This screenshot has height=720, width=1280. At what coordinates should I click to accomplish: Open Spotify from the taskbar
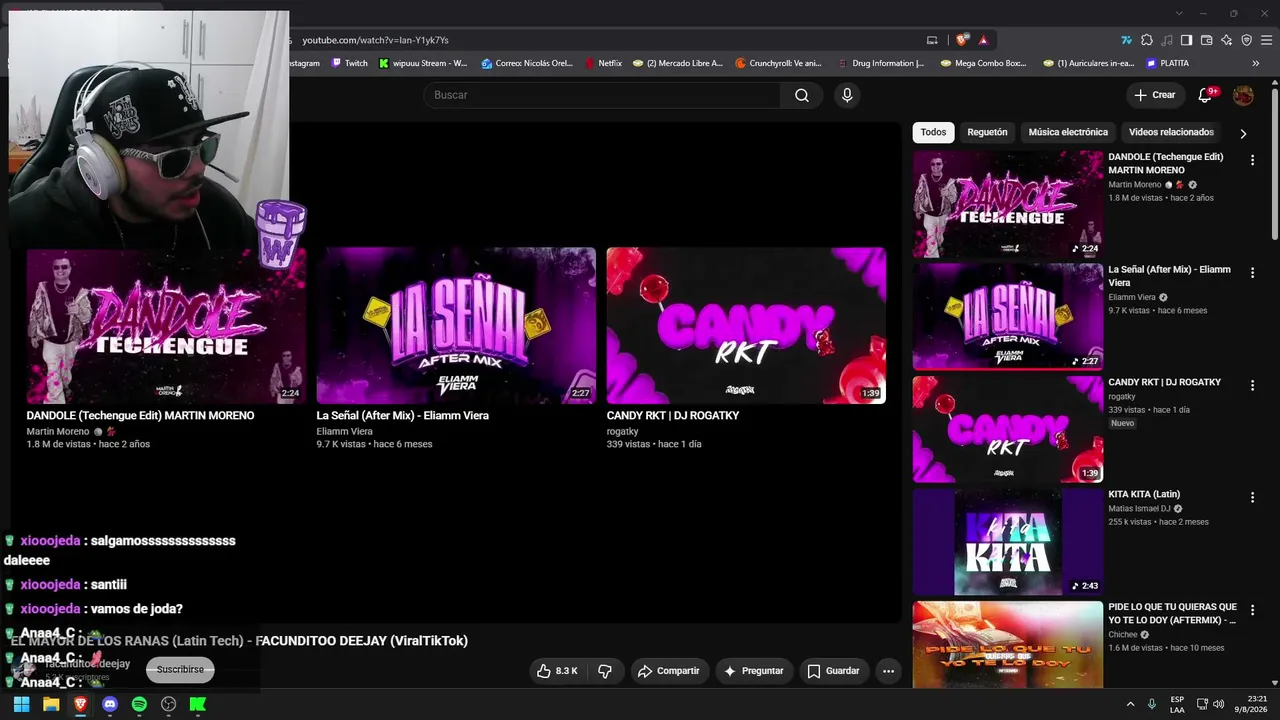[x=139, y=704]
